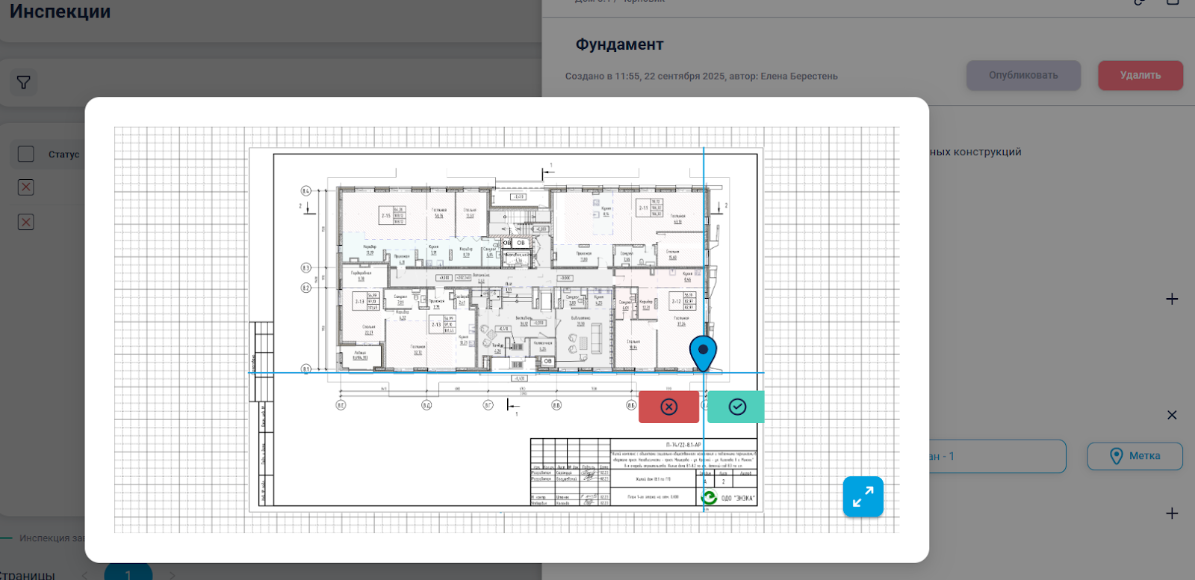Confirm marker placement with green checkmark
1195x580 pixels.
(x=737, y=407)
